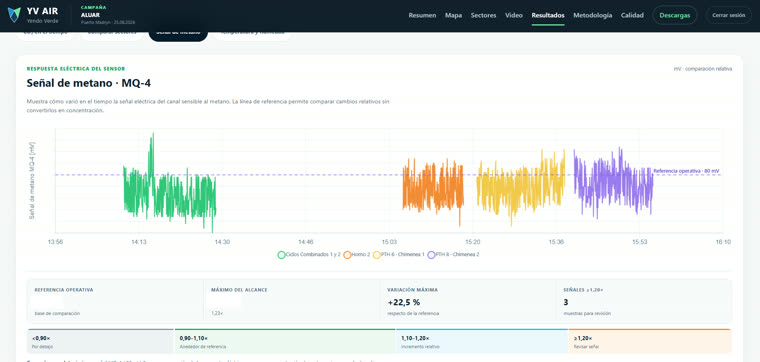The height and width of the screenshot is (362, 760).
Task: Toggle Ciclos Combinados 1 y 2 legend series
Action: (x=309, y=254)
